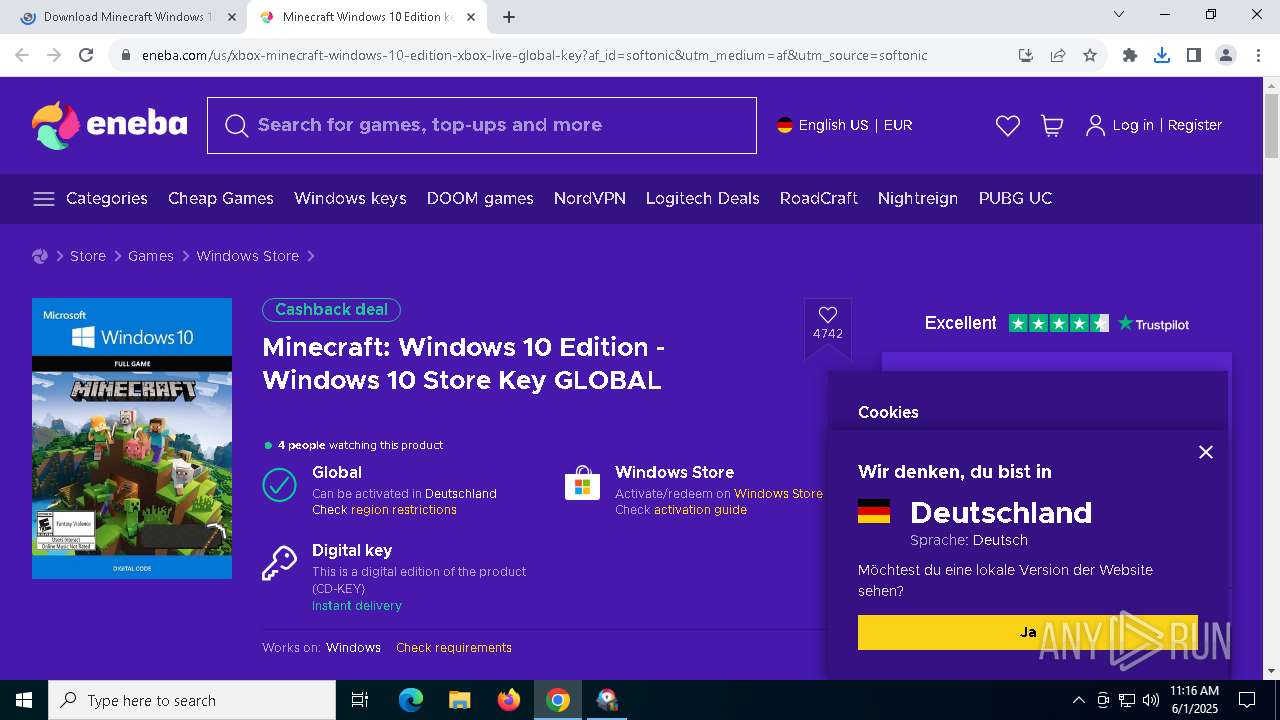Click the Minecraft product cover image

tap(132, 438)
